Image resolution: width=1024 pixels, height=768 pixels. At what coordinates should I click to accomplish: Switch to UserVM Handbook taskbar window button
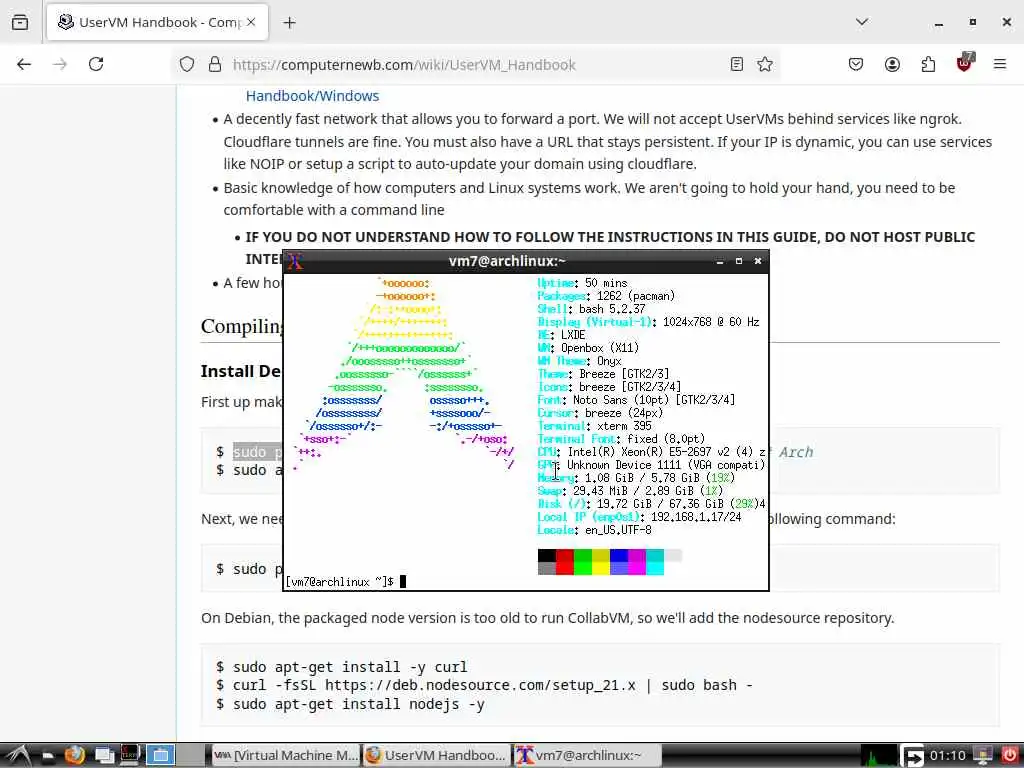pyautogui.click(x=436, y=756)
